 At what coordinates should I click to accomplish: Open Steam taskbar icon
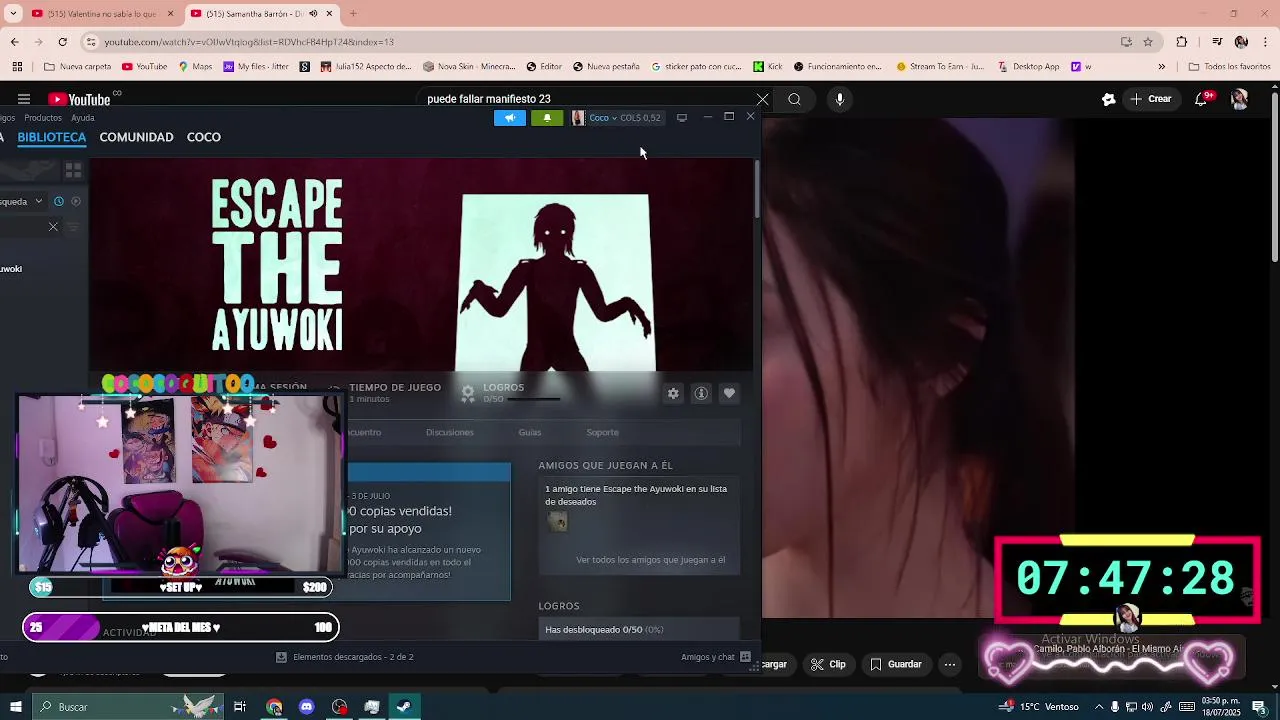(x=403, y=707)
